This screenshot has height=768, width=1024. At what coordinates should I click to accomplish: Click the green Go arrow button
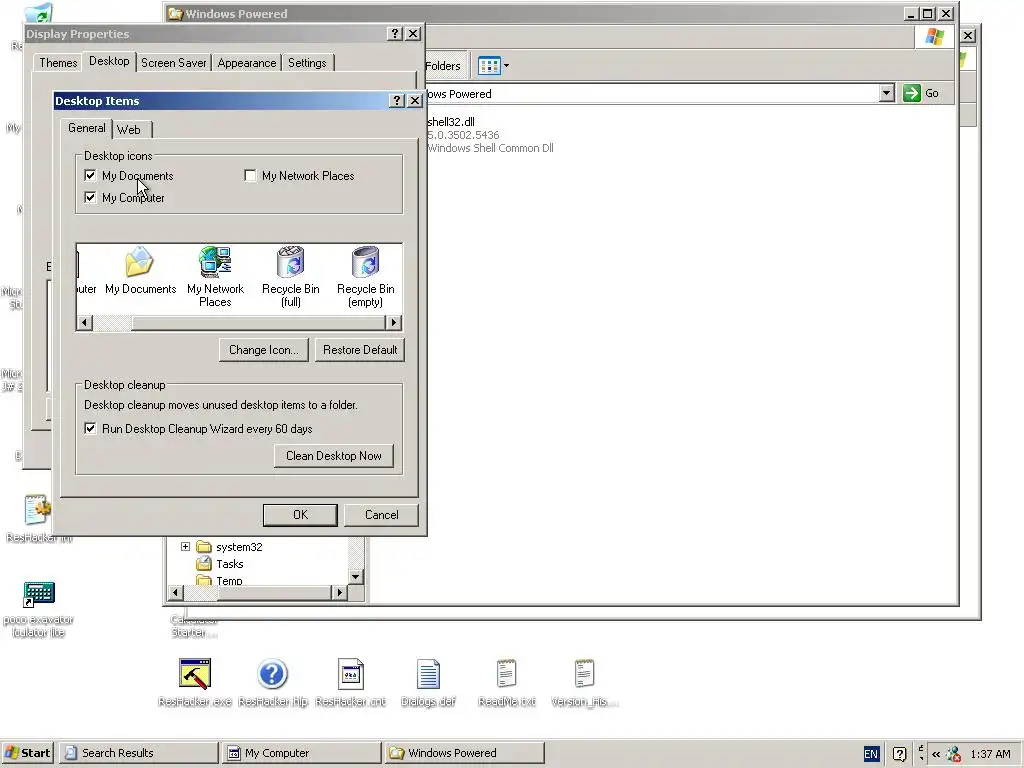pos(912,93)
